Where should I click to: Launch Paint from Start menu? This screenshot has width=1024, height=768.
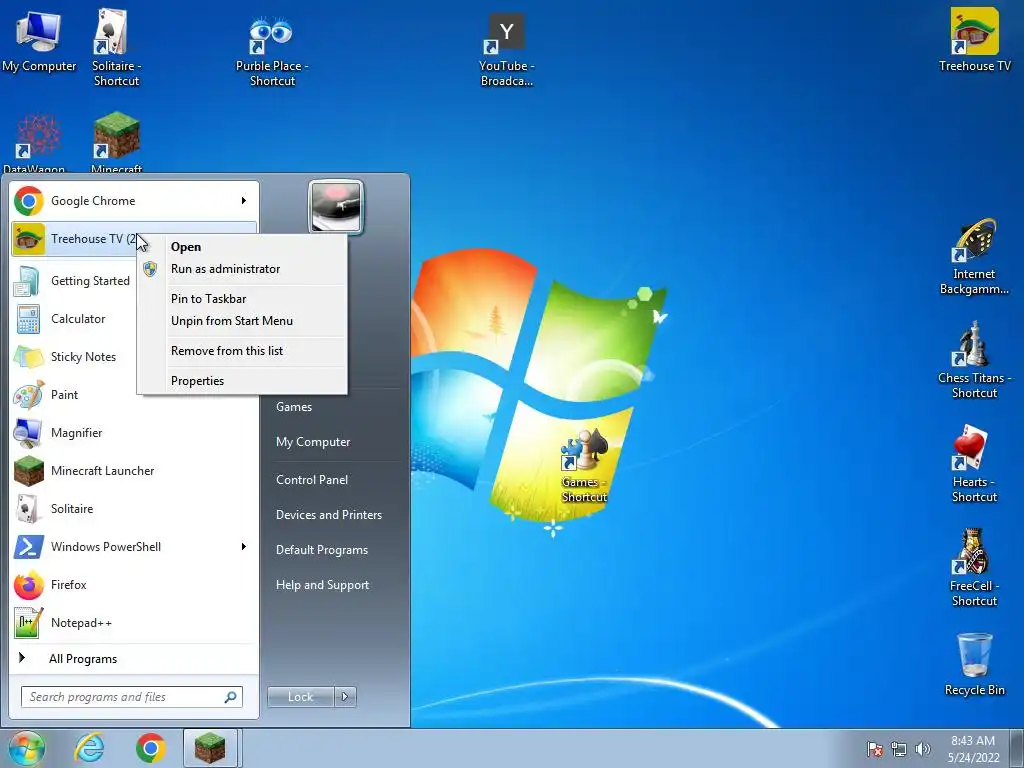point(73,394)
